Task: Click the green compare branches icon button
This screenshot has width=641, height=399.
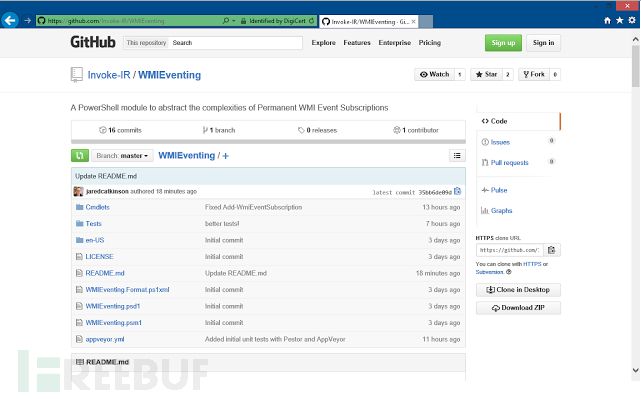Action: (80, 155)
